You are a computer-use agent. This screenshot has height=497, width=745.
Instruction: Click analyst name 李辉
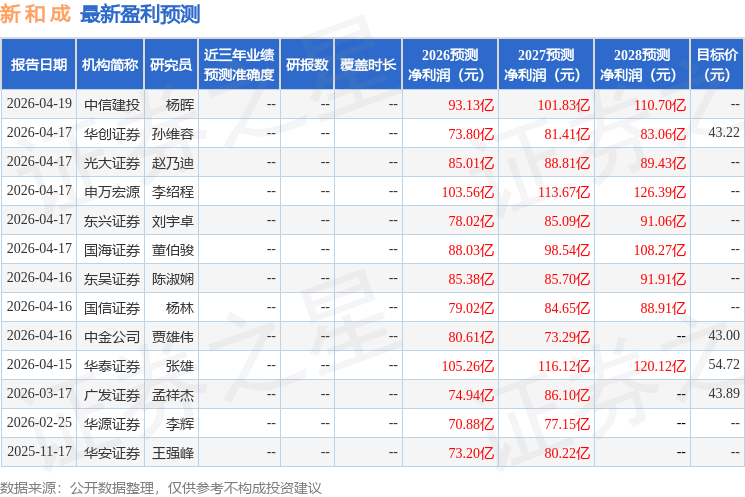[x=180, y=424]
